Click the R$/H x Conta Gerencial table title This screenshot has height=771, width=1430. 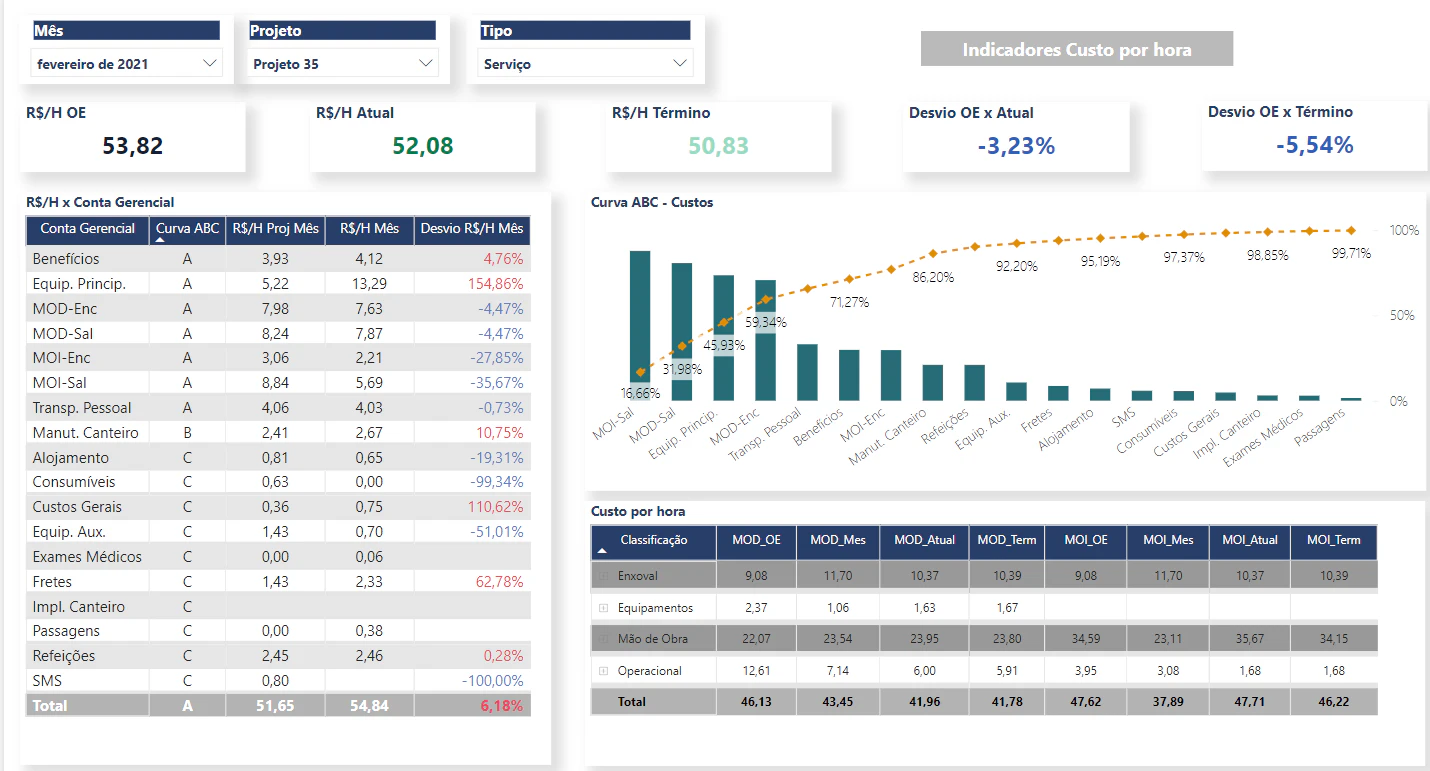point(100,202)
